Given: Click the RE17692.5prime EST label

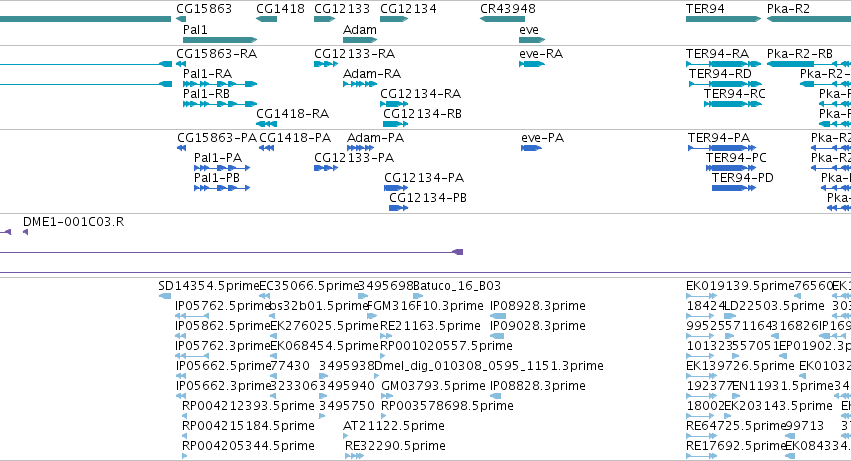Looking at the screenshot, I should [x=736, y=447].
